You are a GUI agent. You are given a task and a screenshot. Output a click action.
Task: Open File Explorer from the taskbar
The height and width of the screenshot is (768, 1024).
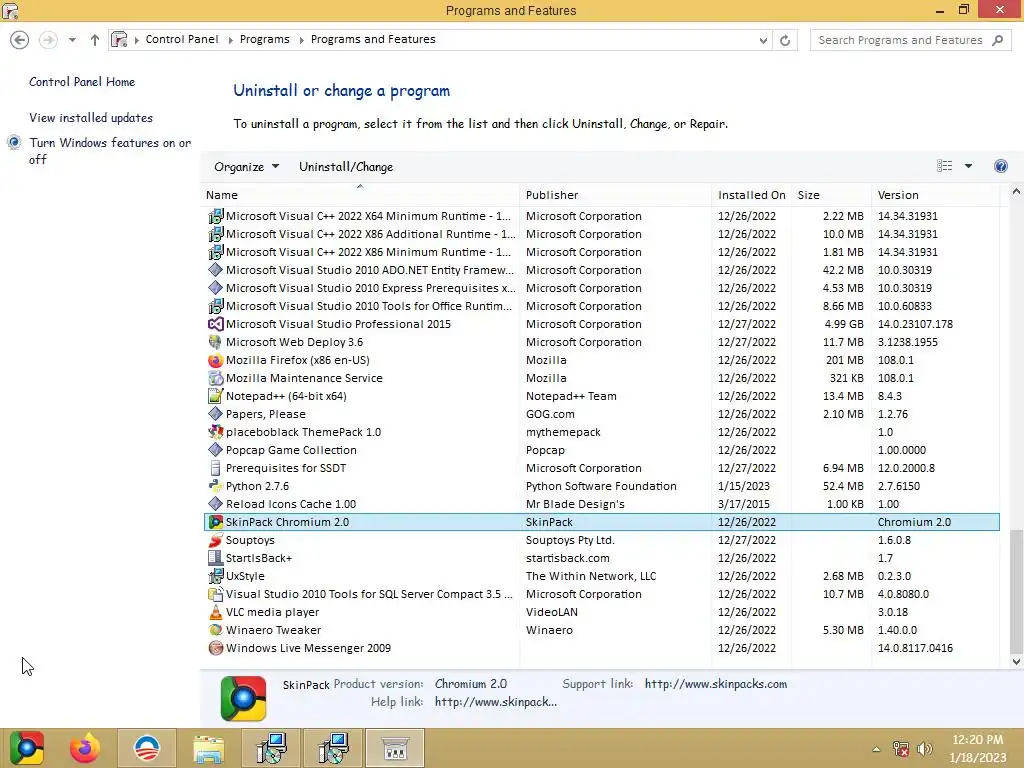tap(208, 748)
